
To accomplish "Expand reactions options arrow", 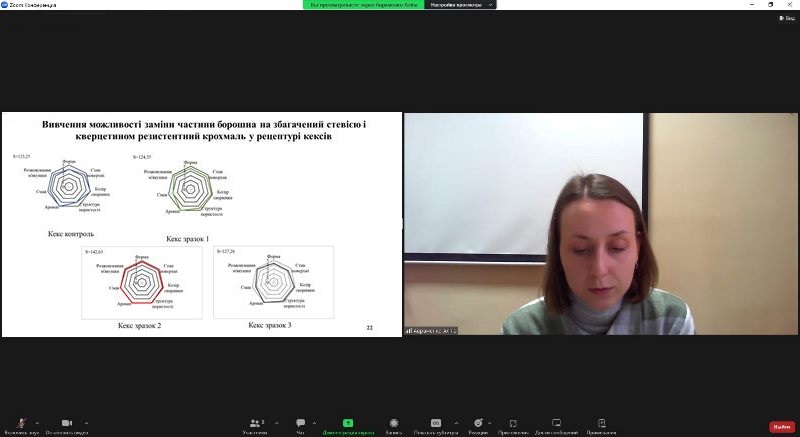I will pos(490,423).
